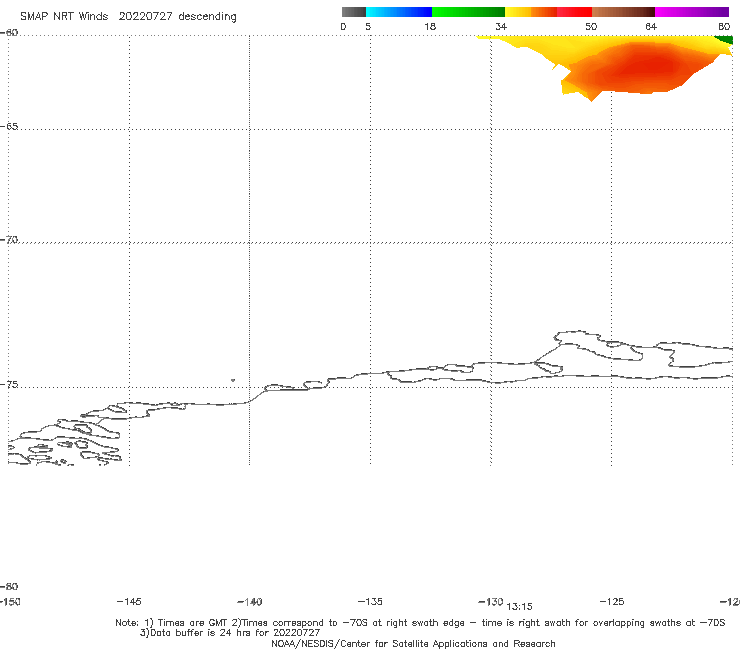Click the brown segment of the color bar
740x650 pixels.
[x=623, y=12]
